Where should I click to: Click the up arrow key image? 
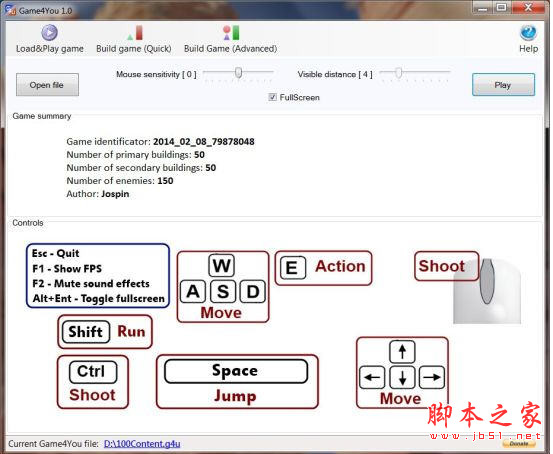point(402,352)
